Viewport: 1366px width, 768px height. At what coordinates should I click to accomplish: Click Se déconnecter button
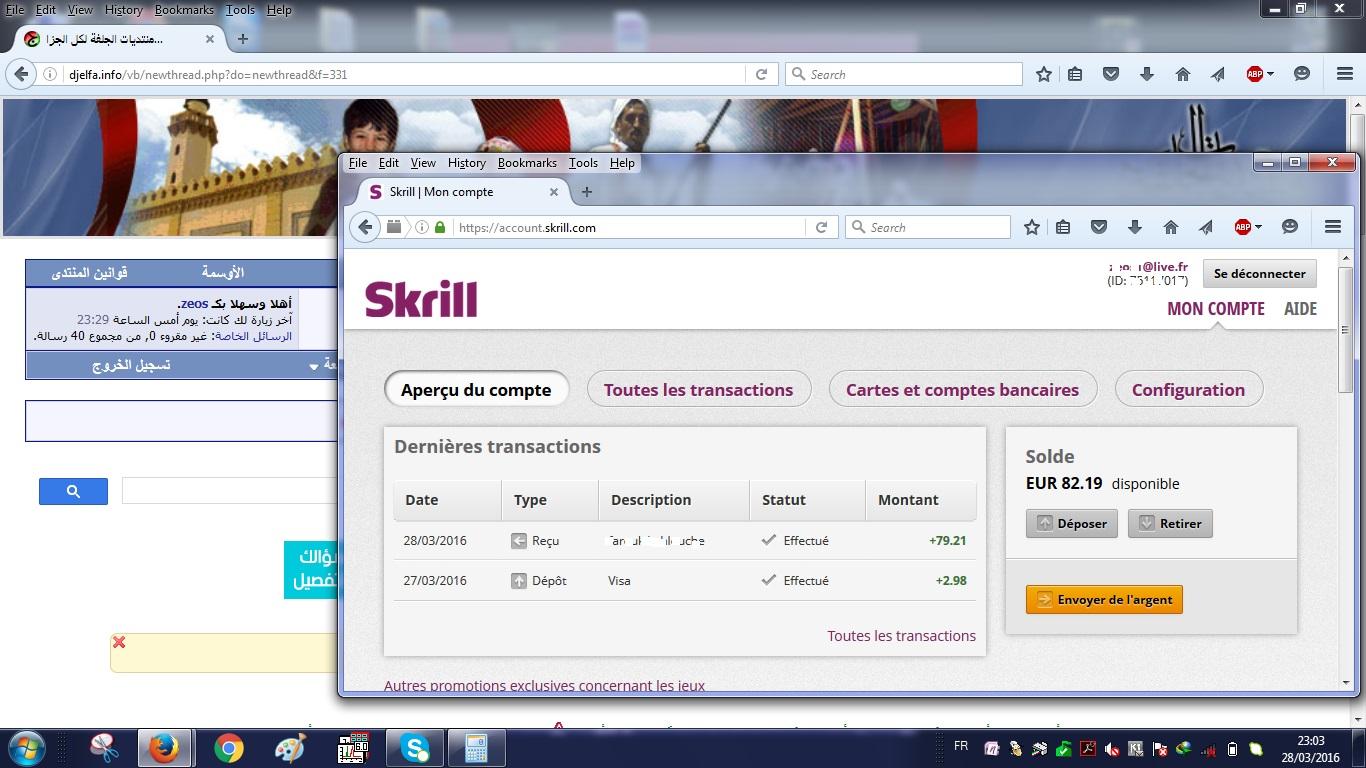1260,274
